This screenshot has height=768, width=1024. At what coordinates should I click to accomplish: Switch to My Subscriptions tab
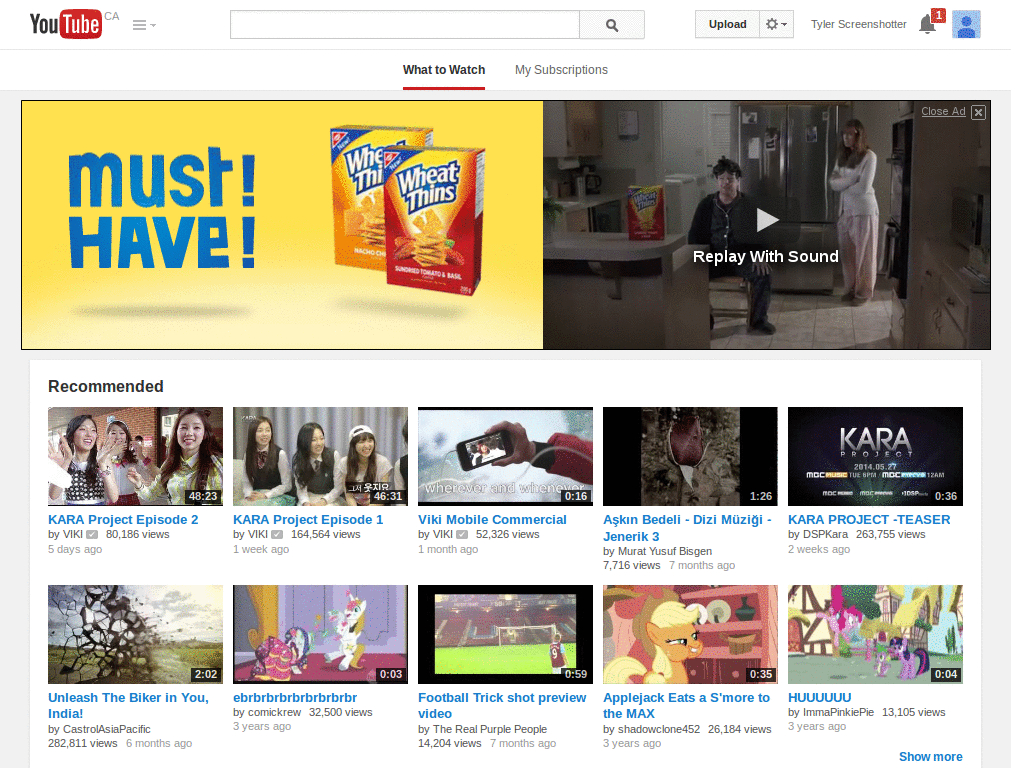561,70
